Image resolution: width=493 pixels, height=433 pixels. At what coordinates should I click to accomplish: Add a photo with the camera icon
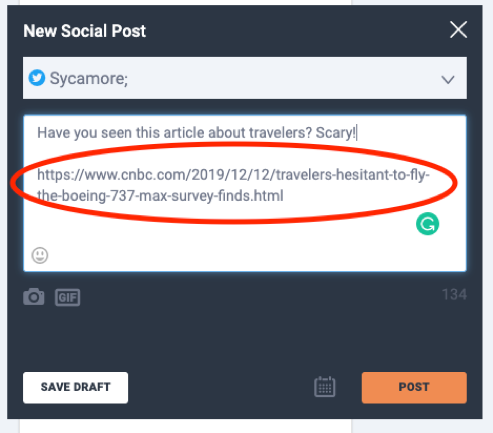[x=34, y=297]
